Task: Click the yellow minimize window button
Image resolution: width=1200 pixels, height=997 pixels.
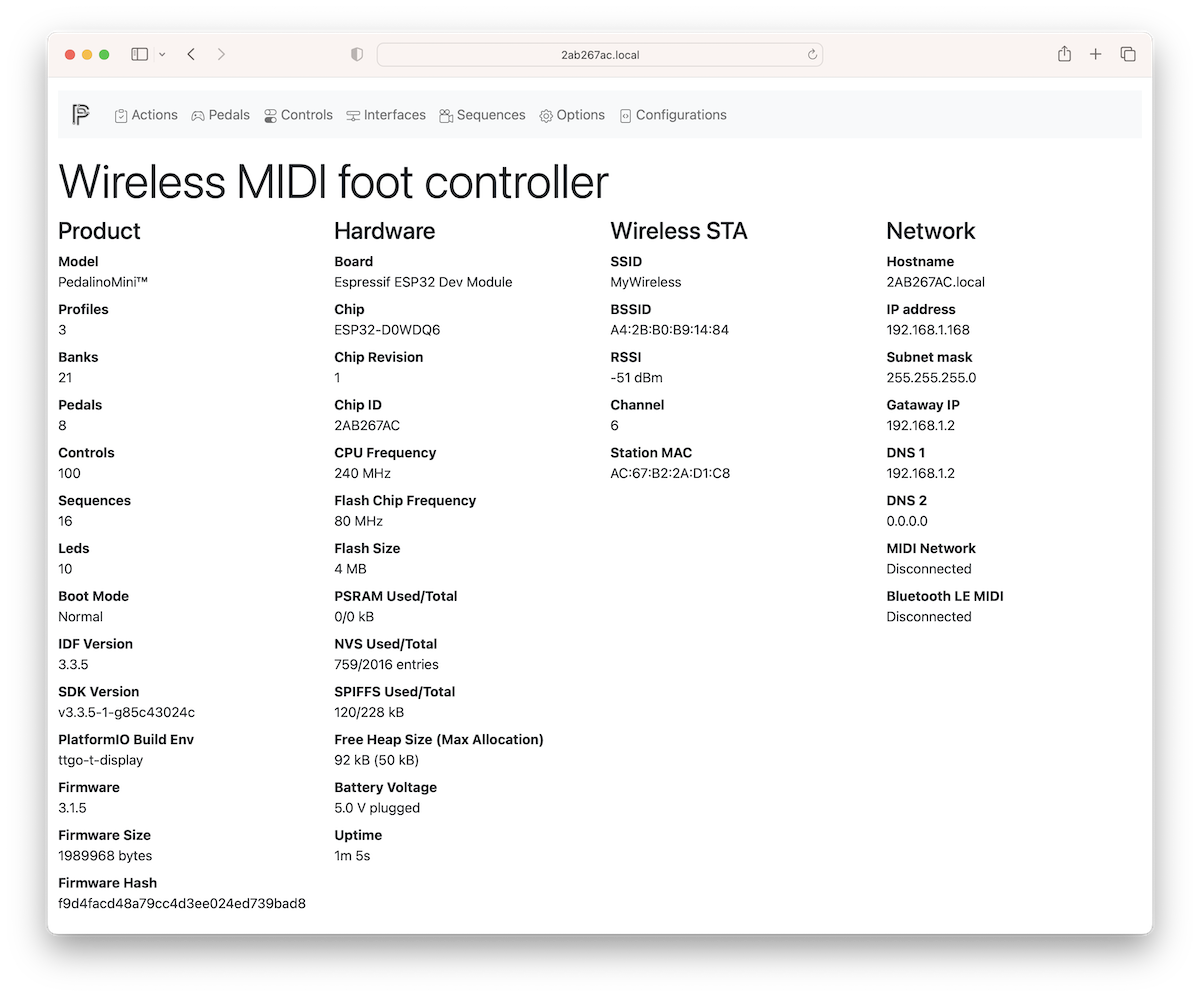Action: coord(87,54)
